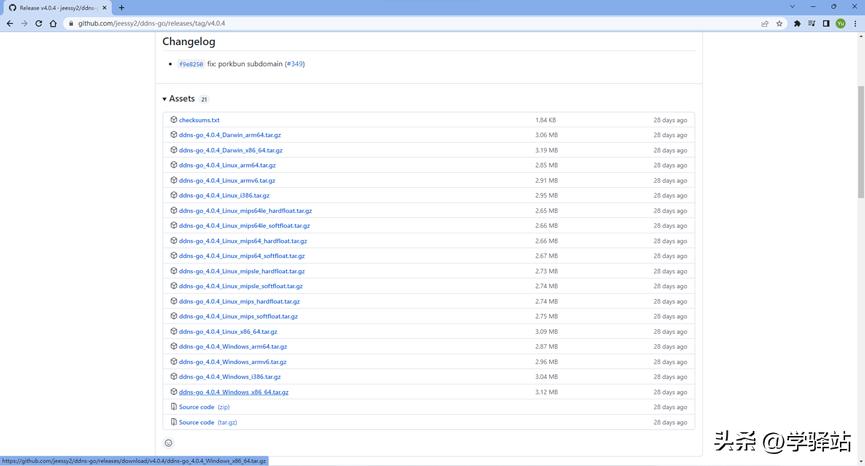865x466 pixels.
Task: Open the browser home page icon
Action: 54,23
